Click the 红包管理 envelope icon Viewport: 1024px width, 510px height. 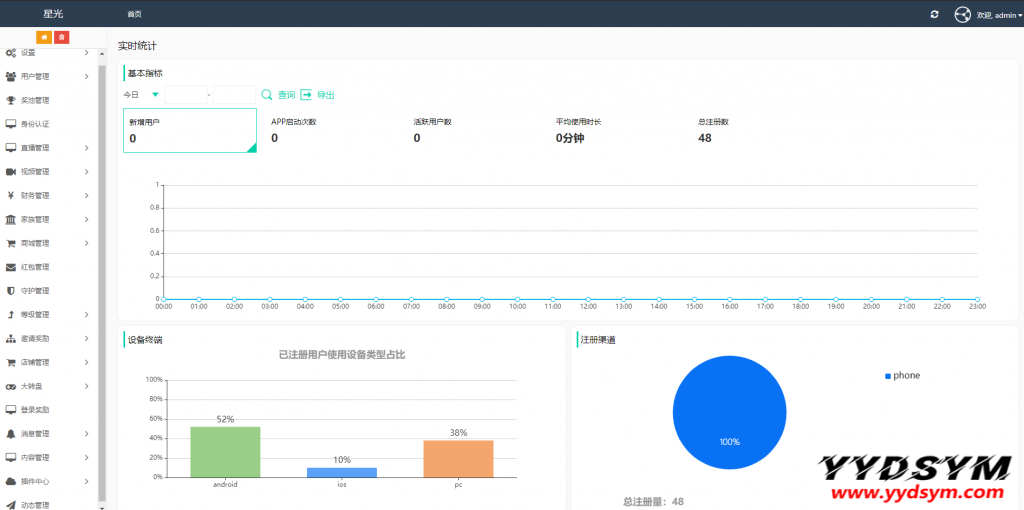coord(11,267)
